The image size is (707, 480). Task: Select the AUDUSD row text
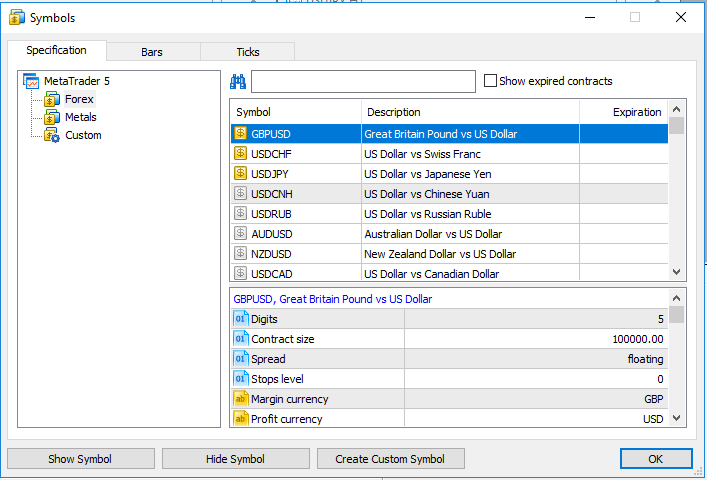click(x=272, y=234)
